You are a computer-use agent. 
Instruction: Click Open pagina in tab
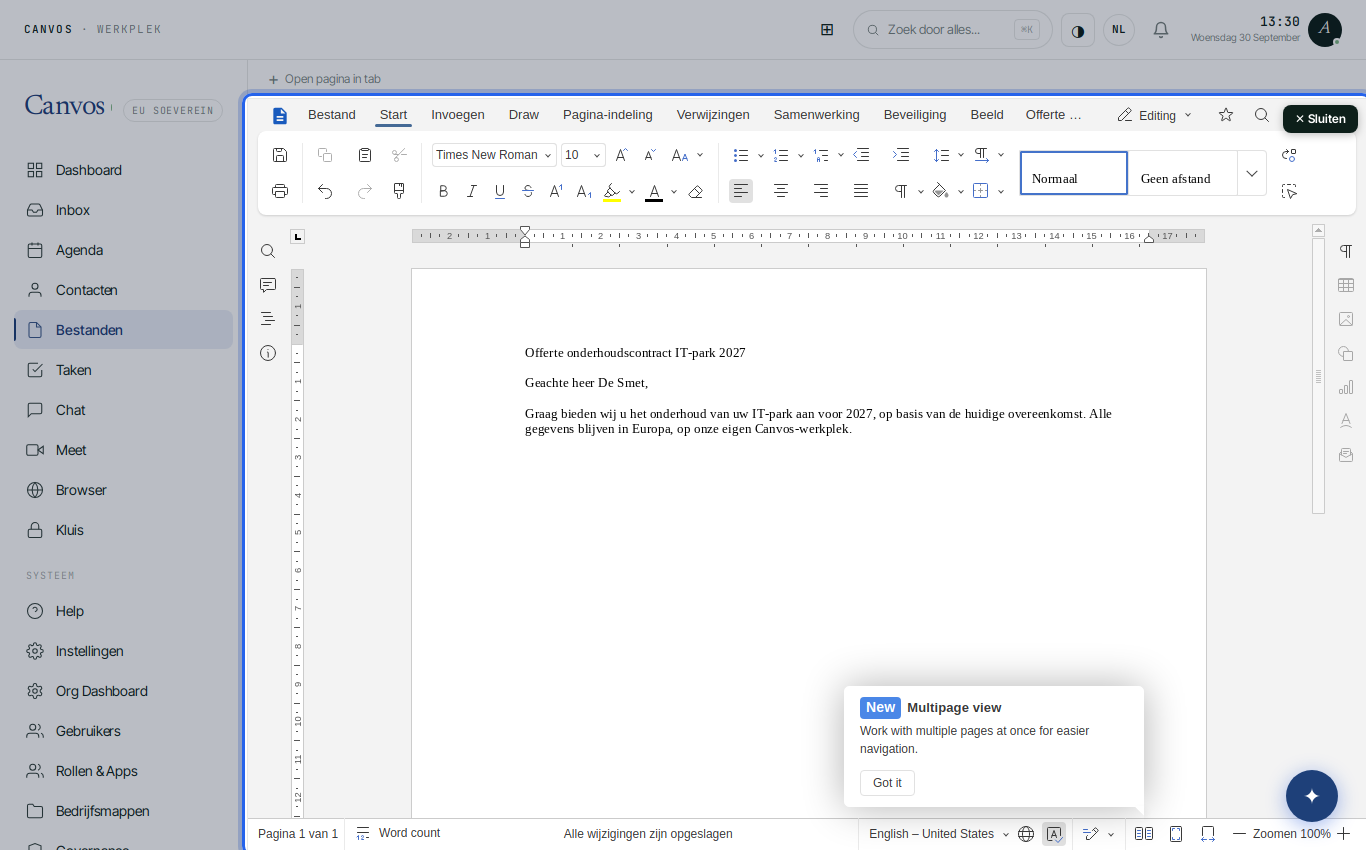point(324,79)
